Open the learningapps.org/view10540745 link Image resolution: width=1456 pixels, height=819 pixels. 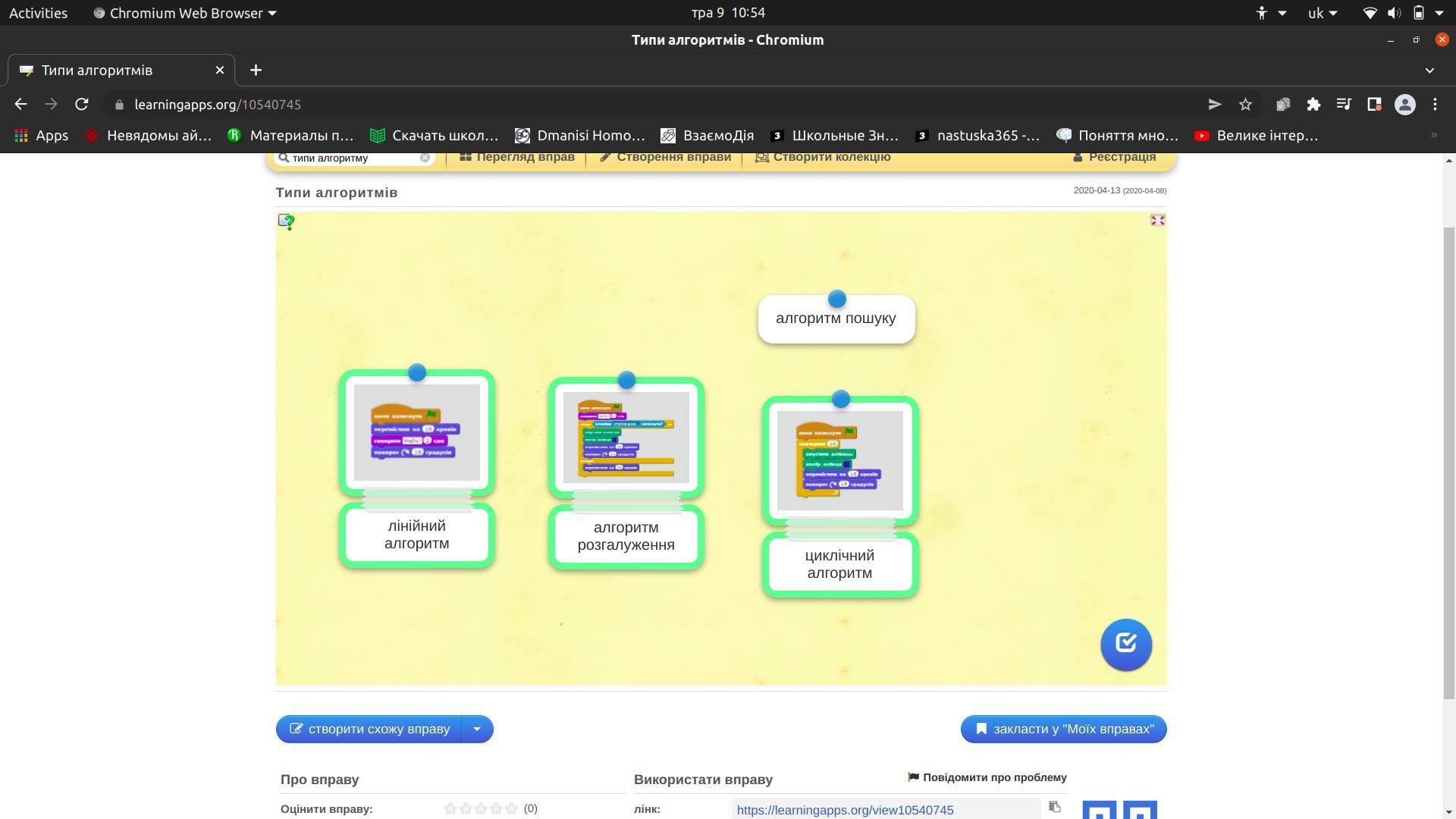(x=845, y=810)
